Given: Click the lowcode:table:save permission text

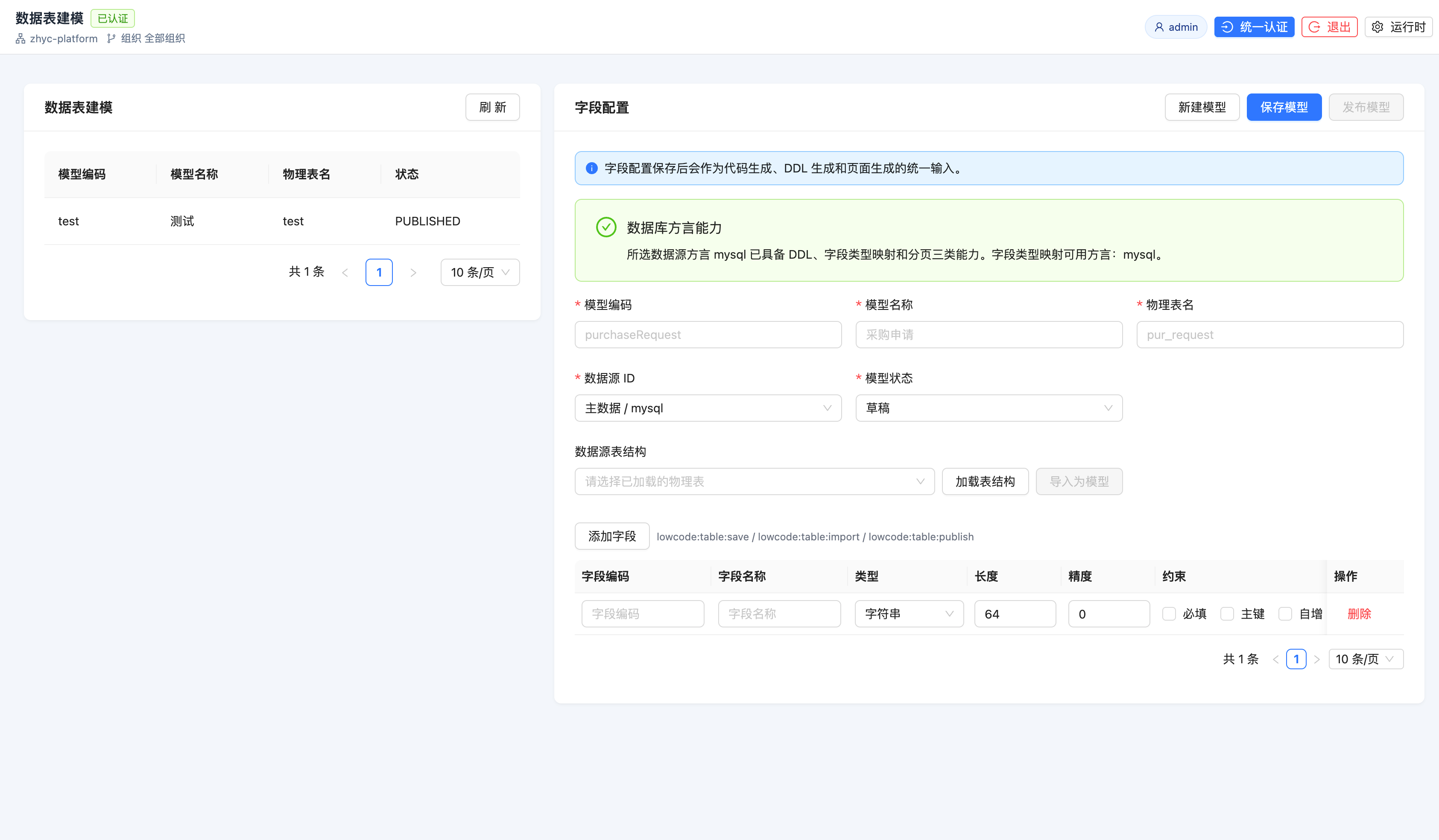Looking at the screenshot, I should click(702, 537).
